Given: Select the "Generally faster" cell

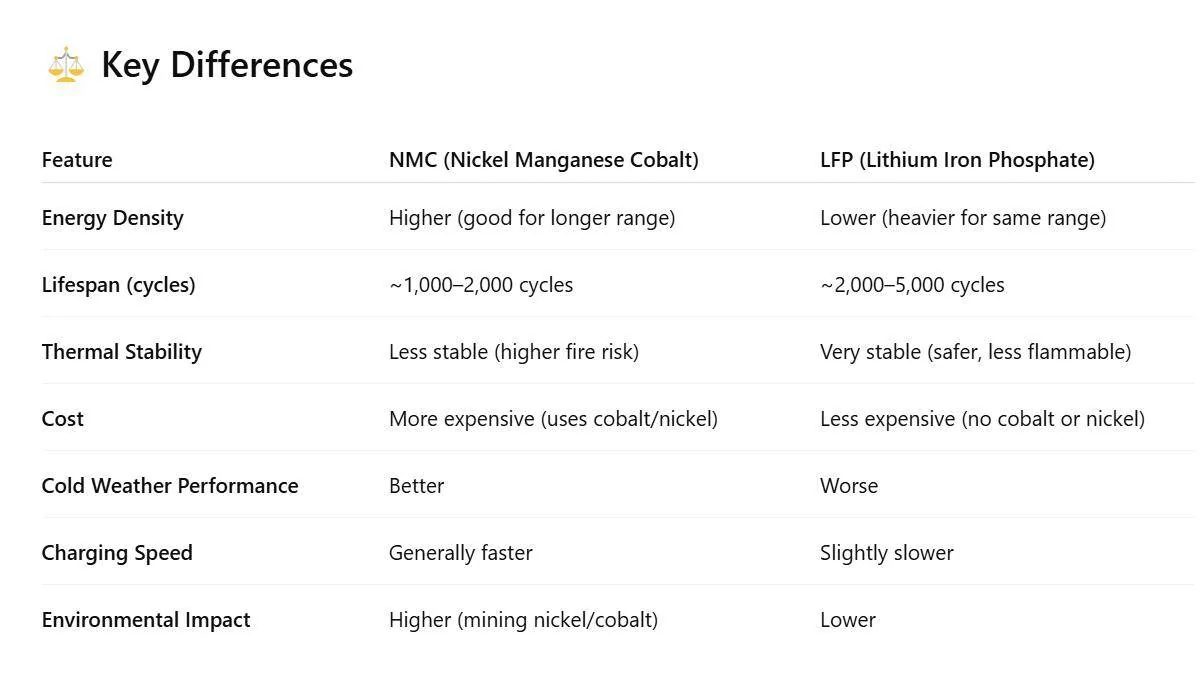Looking at the screenshot, I should [x=460, y=553].
